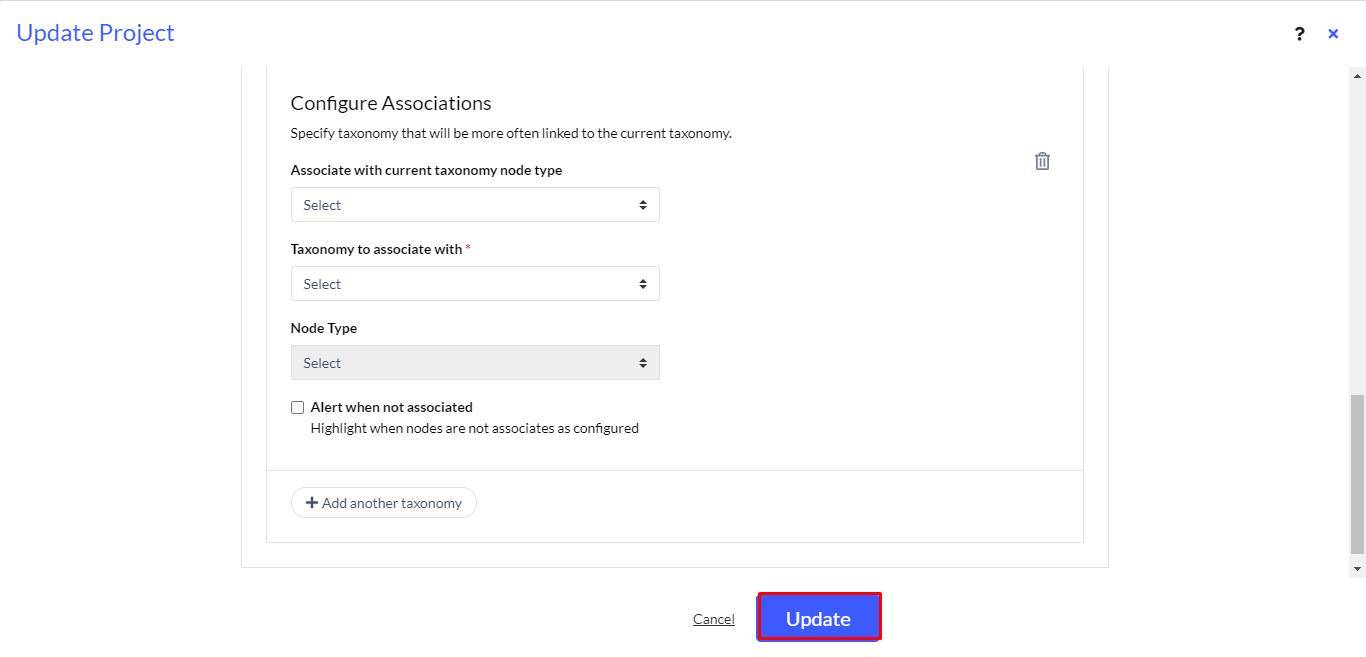The height and width of the screenshot is (657, 1366).
Task: Click the plus icon in Add another taxonomy
Action: click(311, 502)
